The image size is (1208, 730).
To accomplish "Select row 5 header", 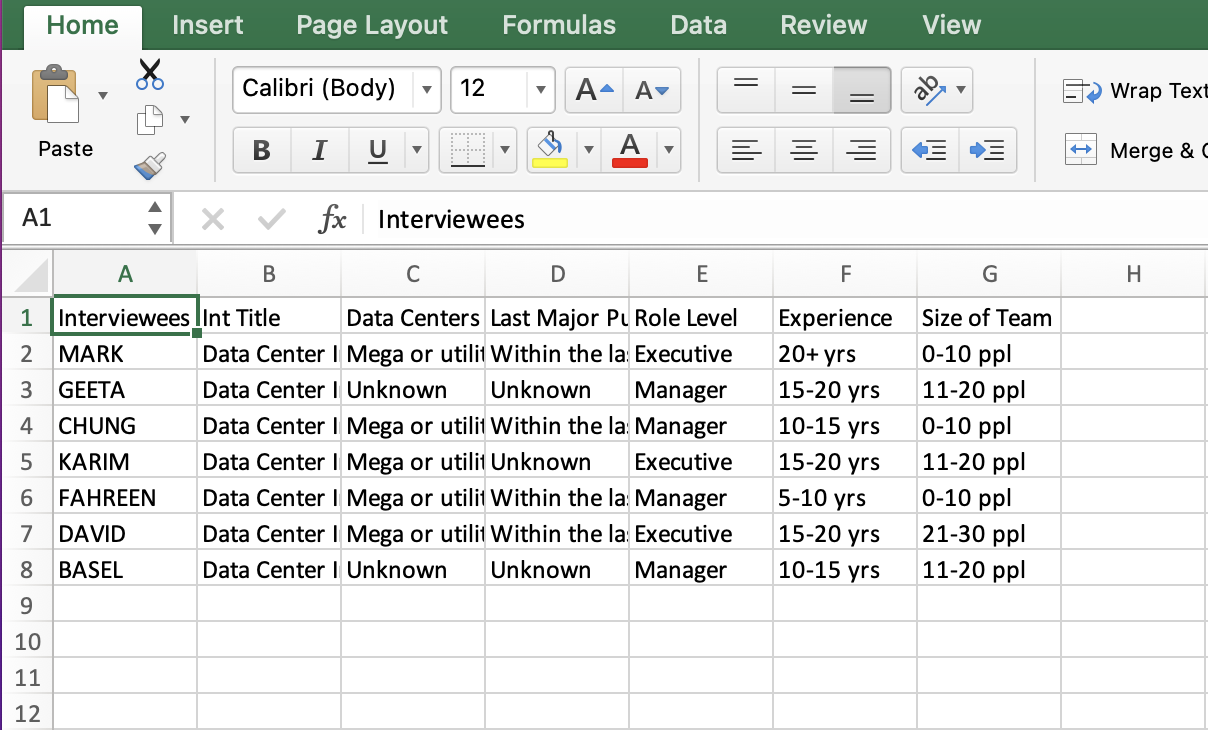I will (26, 462).
